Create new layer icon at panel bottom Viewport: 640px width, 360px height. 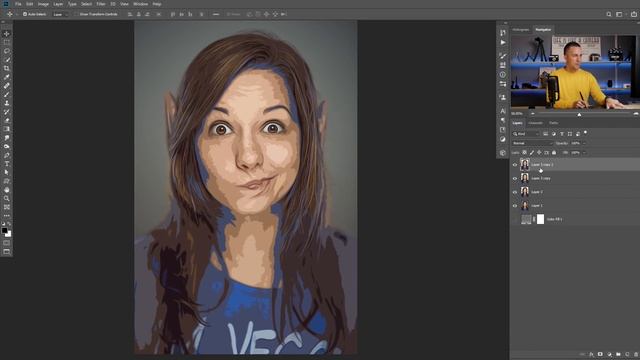[627, 354]
